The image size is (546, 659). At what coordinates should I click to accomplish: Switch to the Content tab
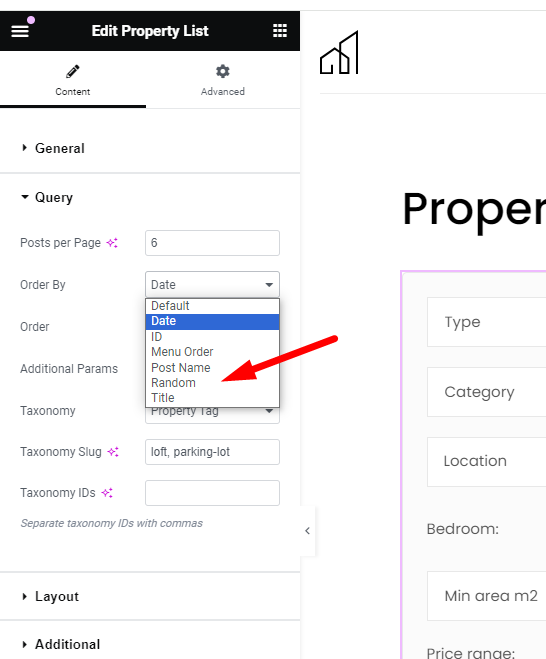(x=73, y=80)
